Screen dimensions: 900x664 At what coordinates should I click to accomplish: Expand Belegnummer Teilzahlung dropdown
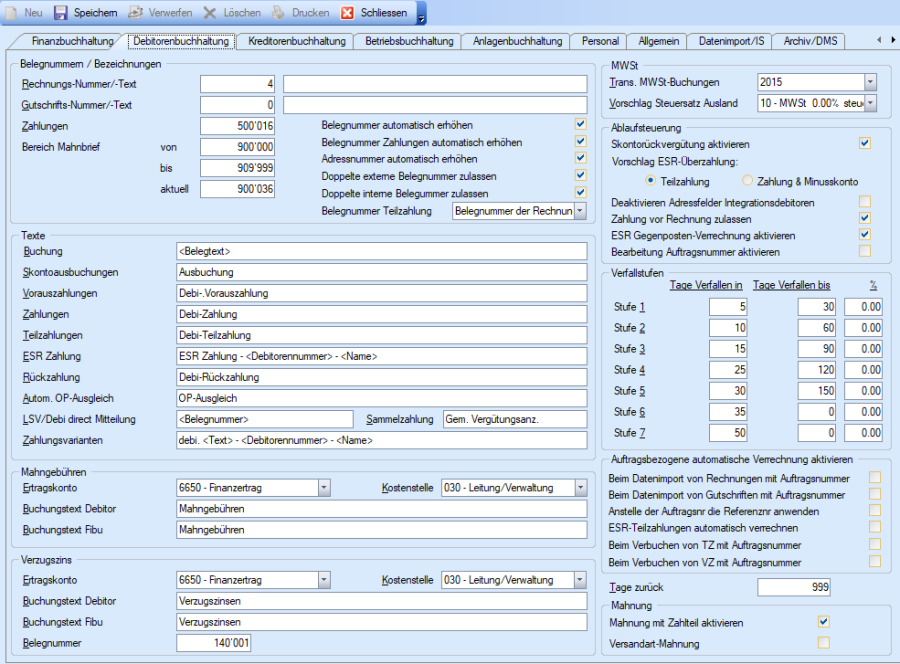pyautogui.click(x=580, y=211)
